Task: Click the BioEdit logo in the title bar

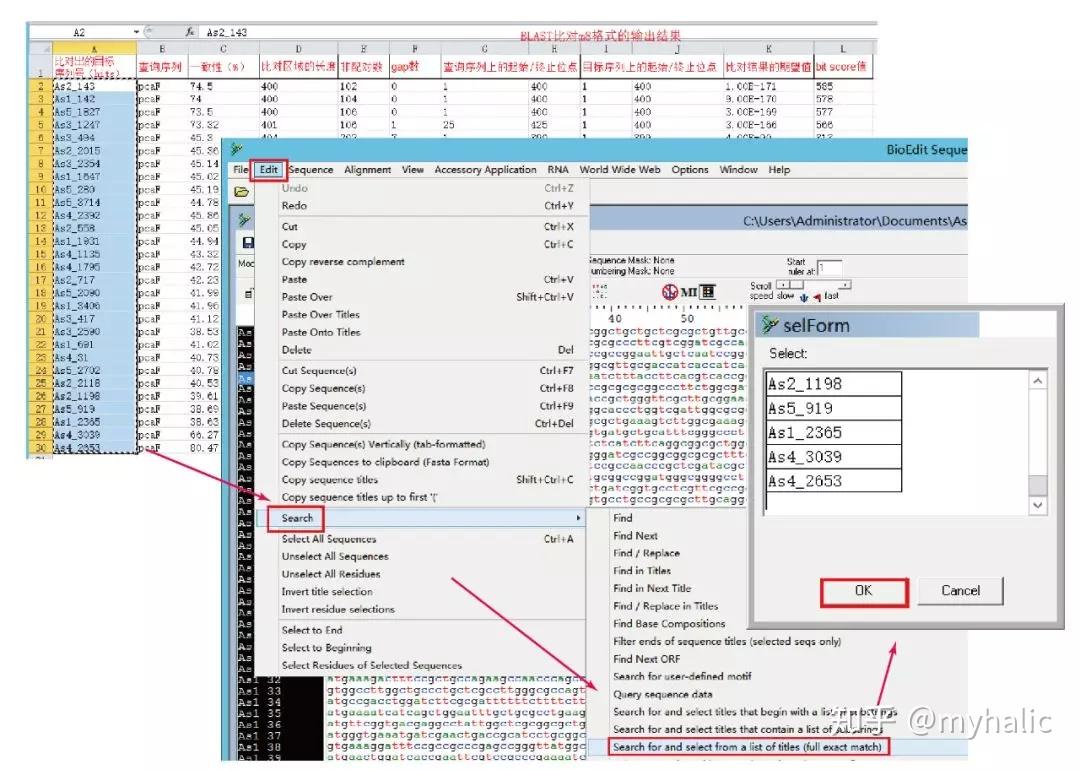Action: pyautogui.click(x=237, y=149)
